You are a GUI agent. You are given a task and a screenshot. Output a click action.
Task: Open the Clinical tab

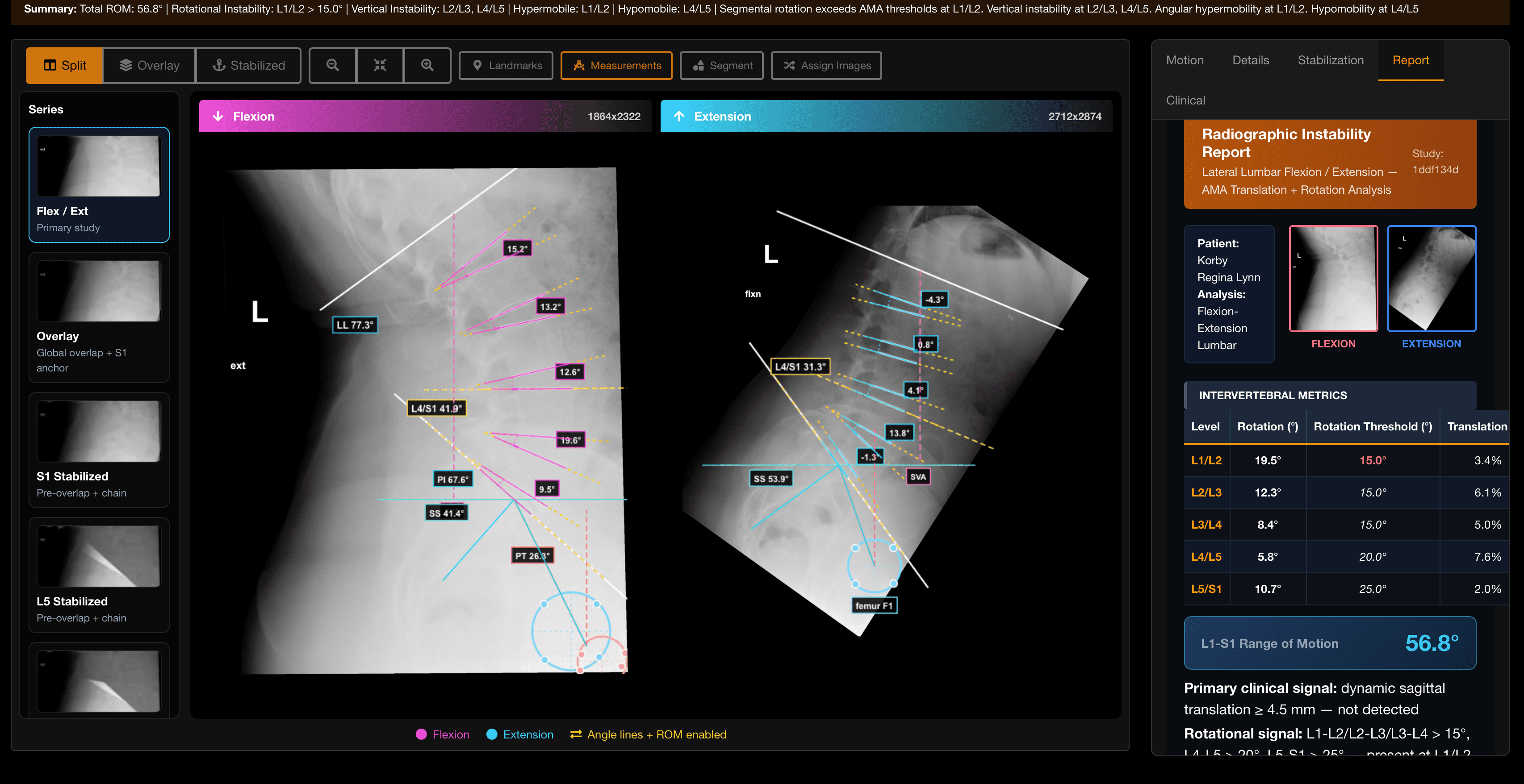click(x=1185, y=100)
